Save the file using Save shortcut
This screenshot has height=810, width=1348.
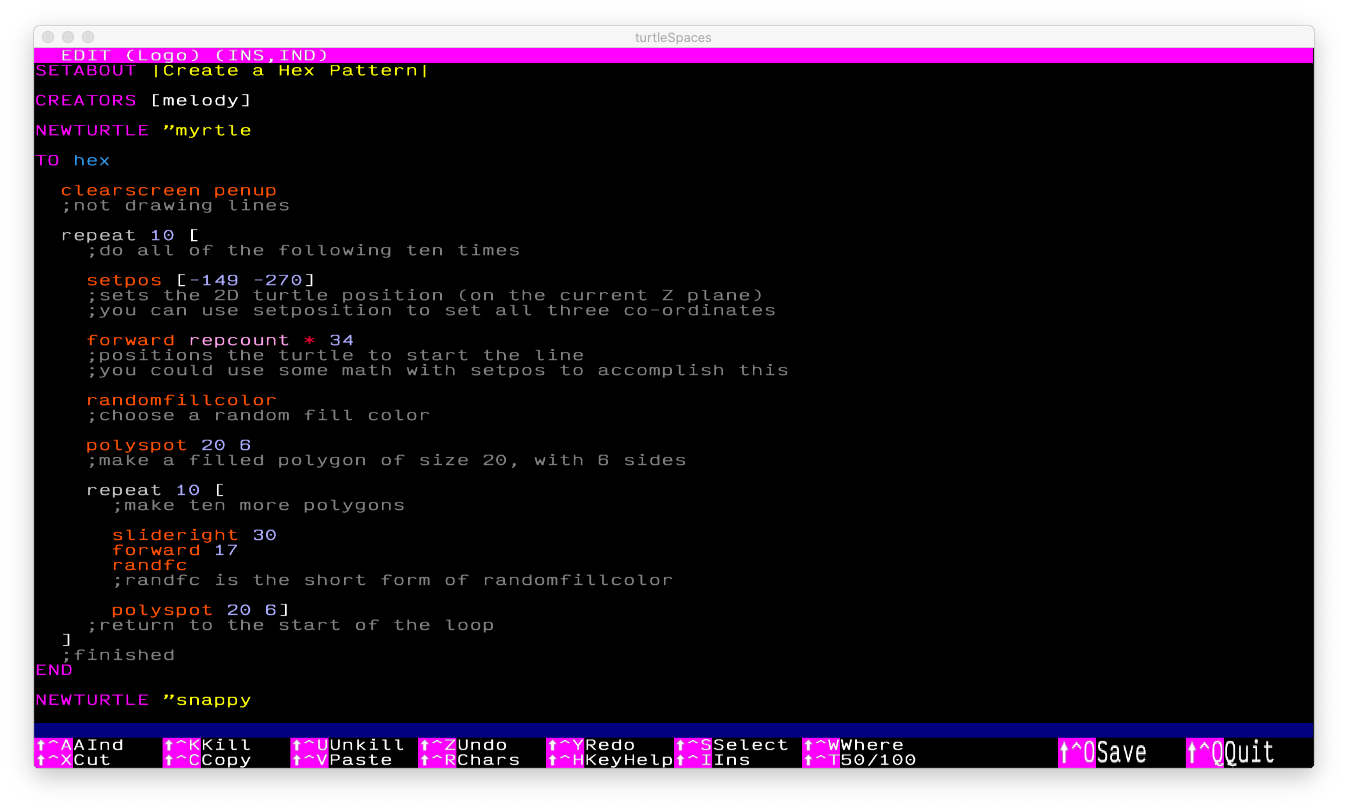[x=1103, y=752]
